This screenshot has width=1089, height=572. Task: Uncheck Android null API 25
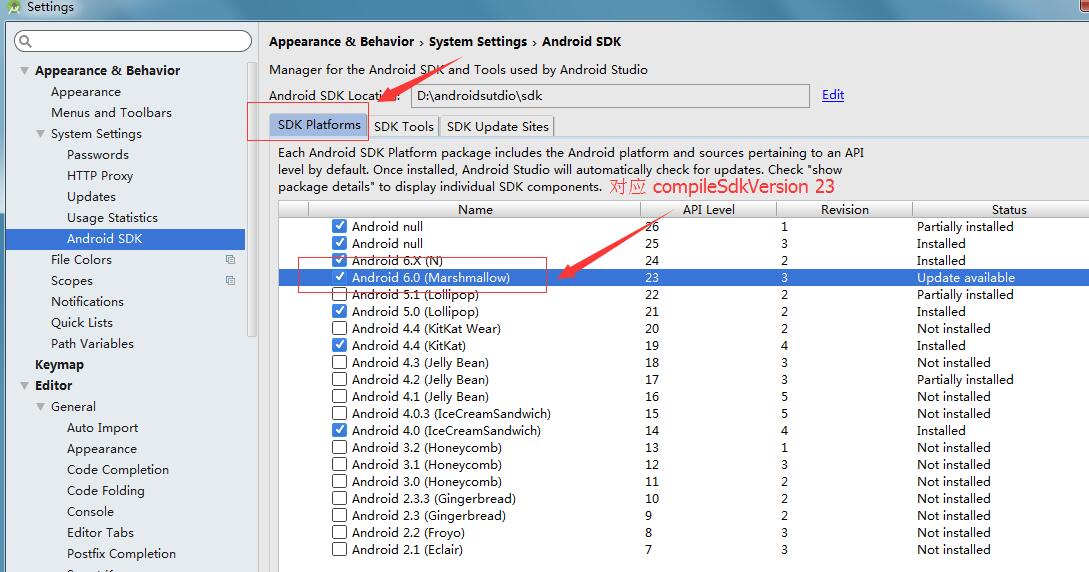339,243
